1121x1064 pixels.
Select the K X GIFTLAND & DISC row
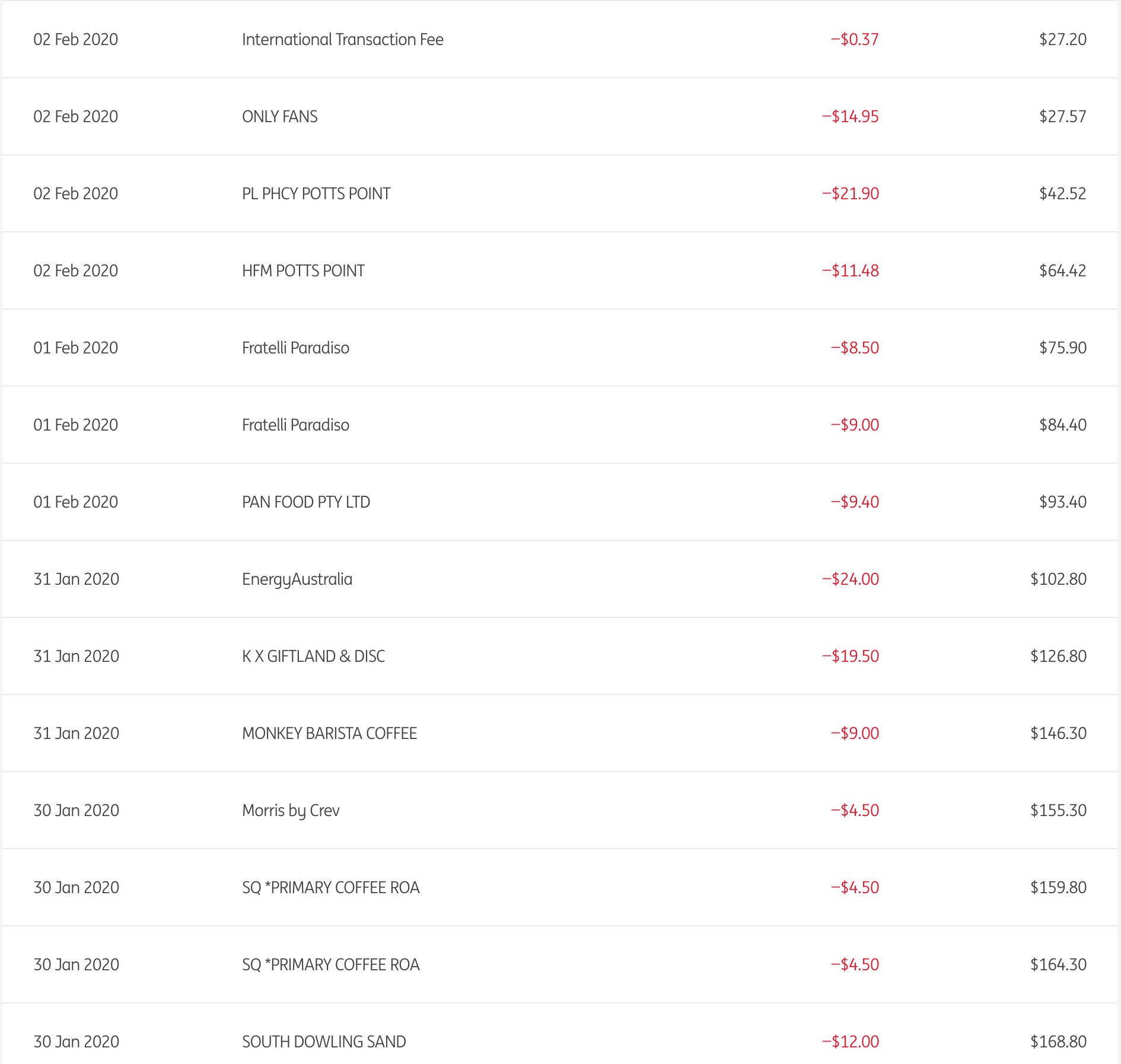click(x=313, y=657)
